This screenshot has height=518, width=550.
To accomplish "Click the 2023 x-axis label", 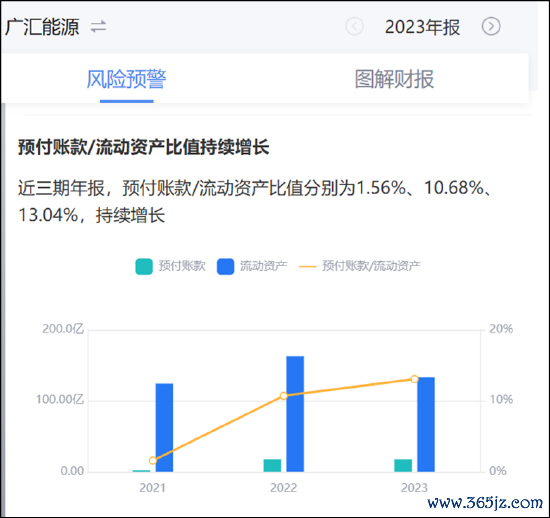I will [414, 488].
